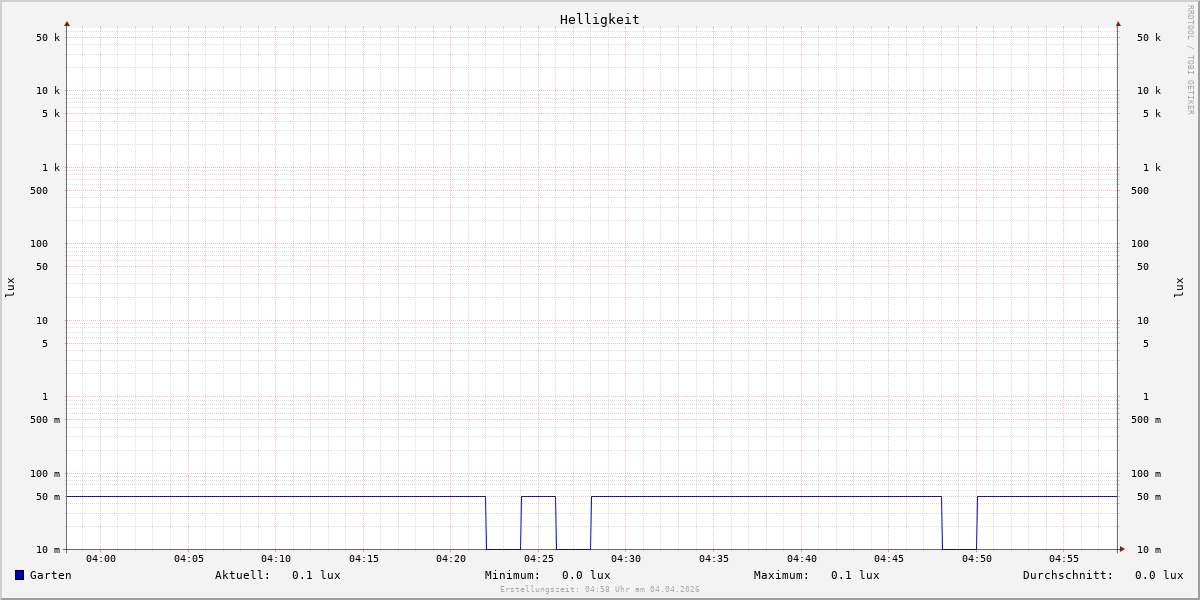Select the Helligkeit chart title

(599, 19)
